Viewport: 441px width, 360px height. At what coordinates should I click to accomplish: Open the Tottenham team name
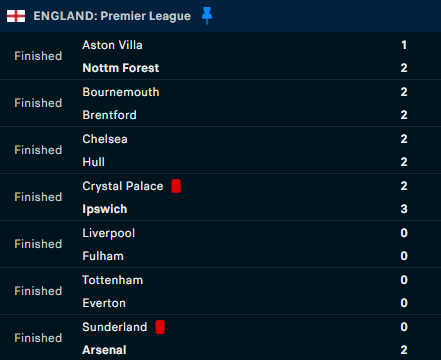113,280
